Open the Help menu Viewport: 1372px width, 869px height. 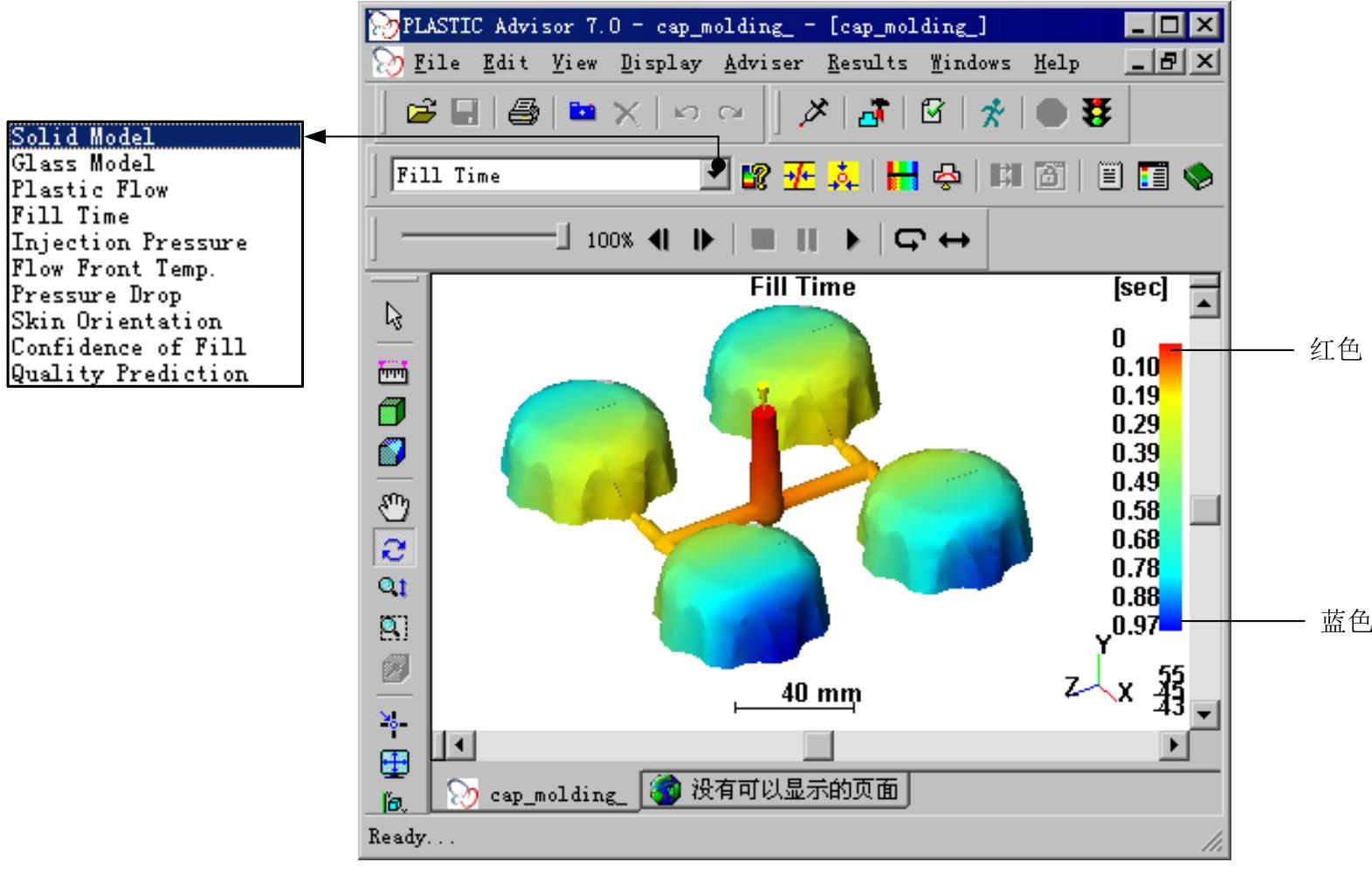coord(1057,63)
